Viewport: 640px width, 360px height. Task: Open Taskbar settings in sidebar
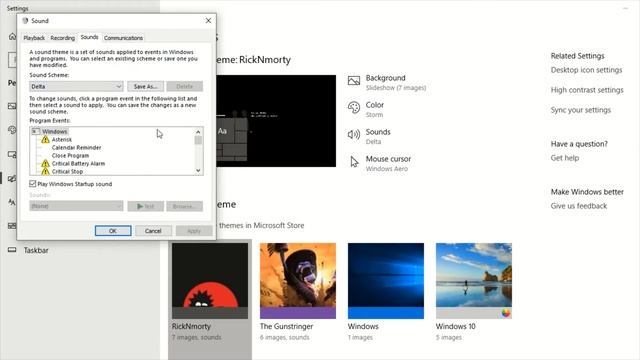tap(36, 250)
